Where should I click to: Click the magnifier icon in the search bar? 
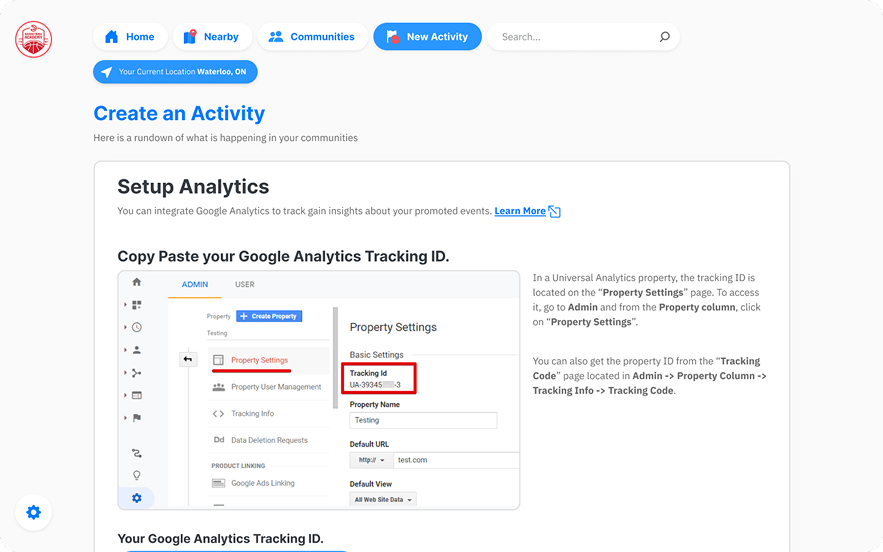664,37
